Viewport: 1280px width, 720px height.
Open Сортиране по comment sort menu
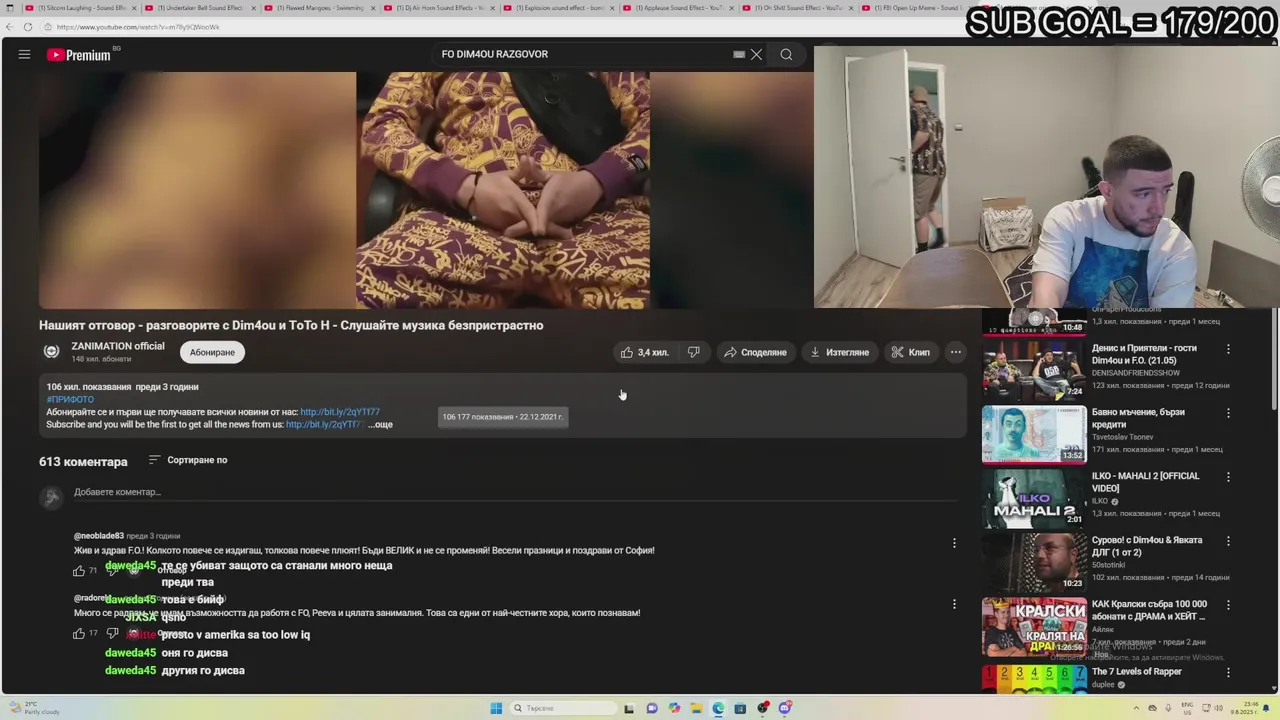188,460
